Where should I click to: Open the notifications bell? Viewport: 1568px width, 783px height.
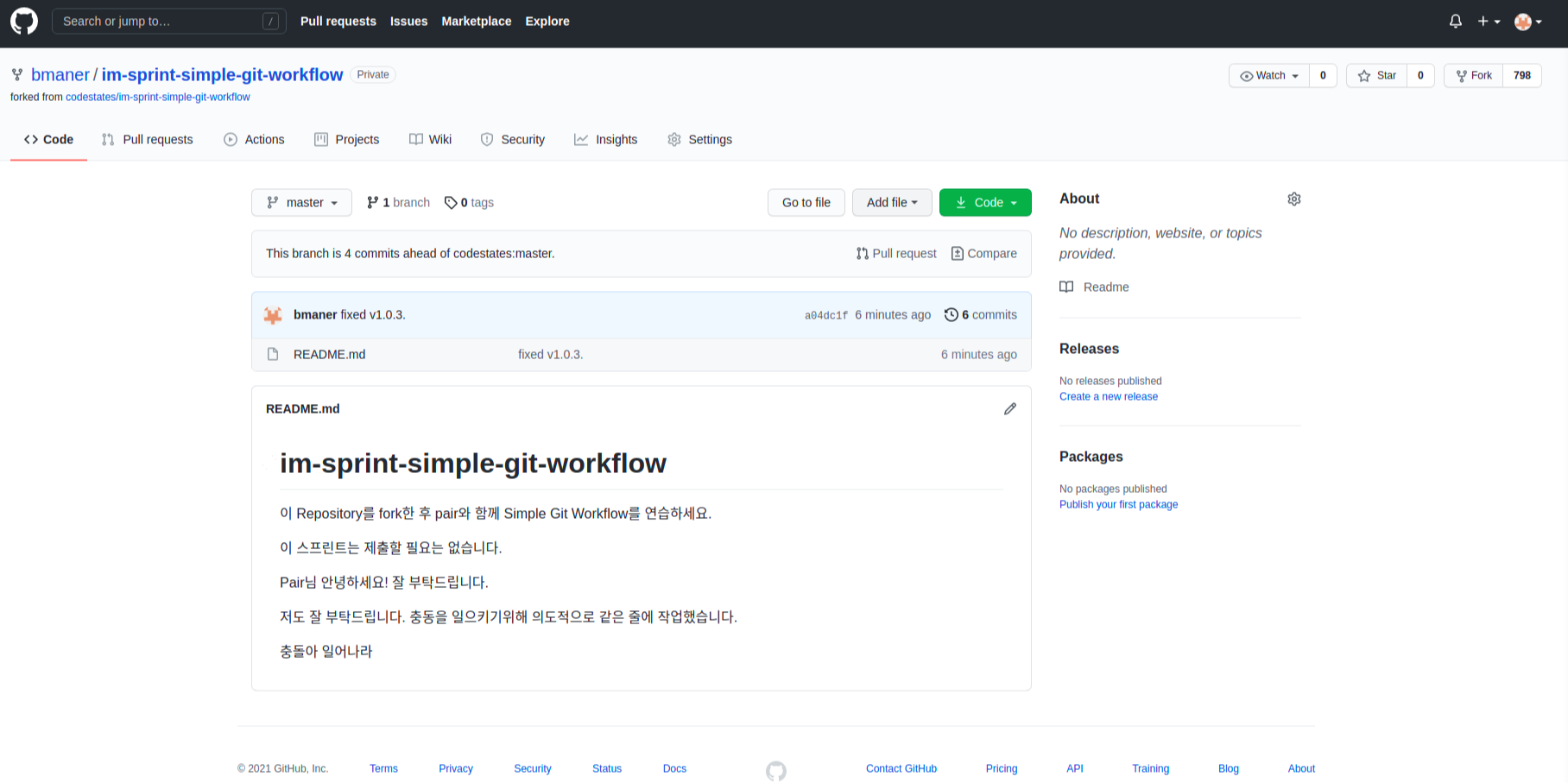point(1456,21)
